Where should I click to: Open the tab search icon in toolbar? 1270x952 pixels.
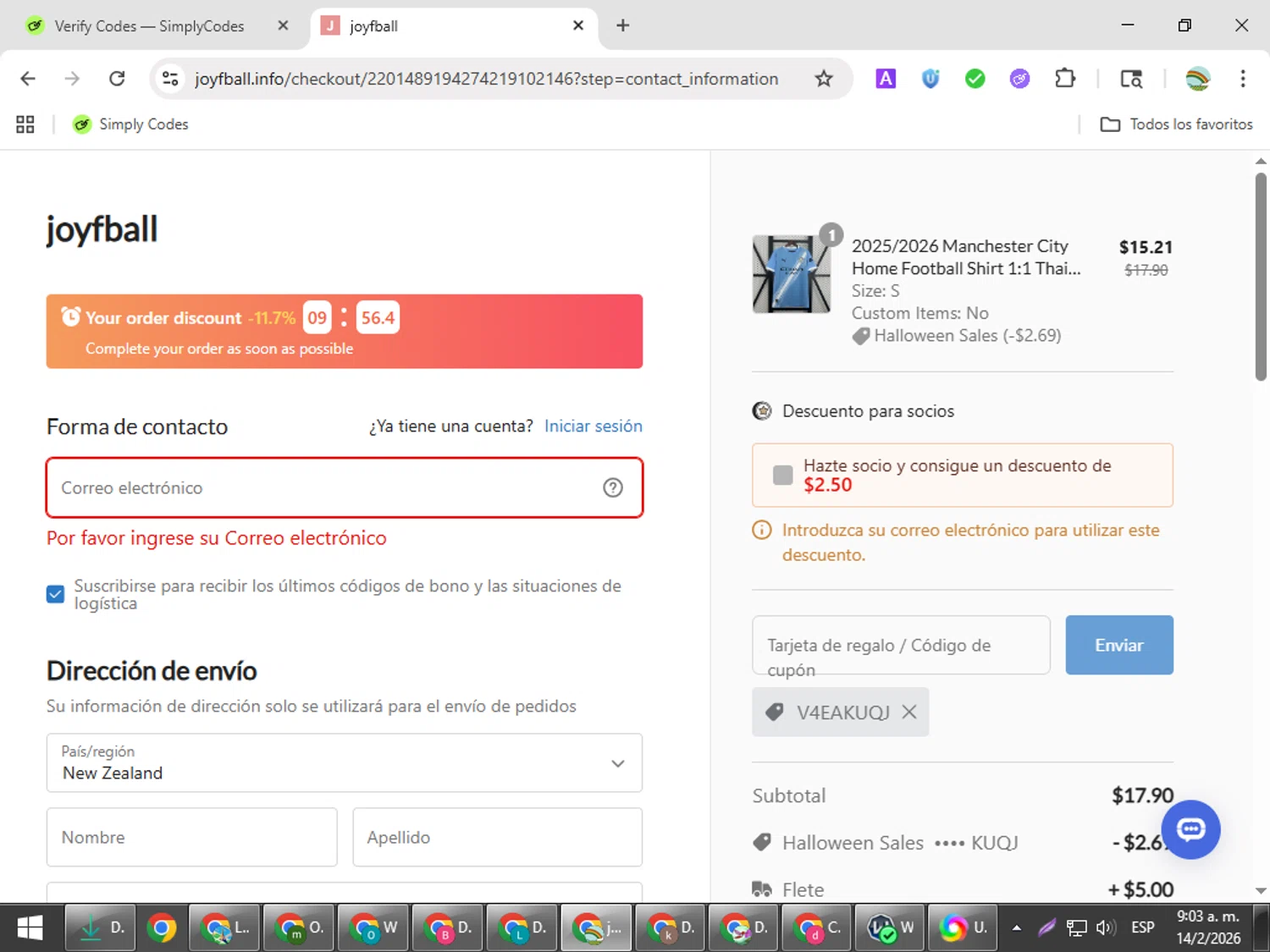click(1131, 79)
